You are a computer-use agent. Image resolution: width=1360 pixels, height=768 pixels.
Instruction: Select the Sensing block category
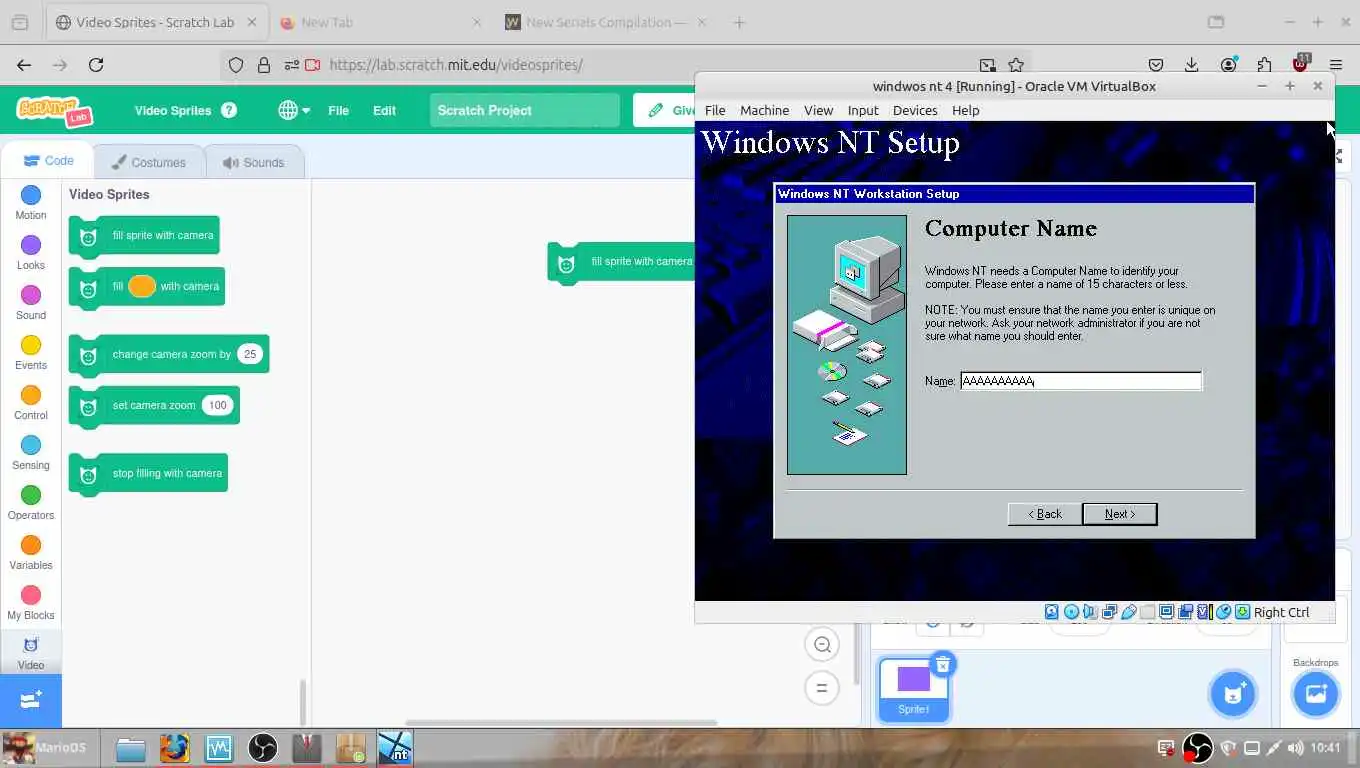31,452
